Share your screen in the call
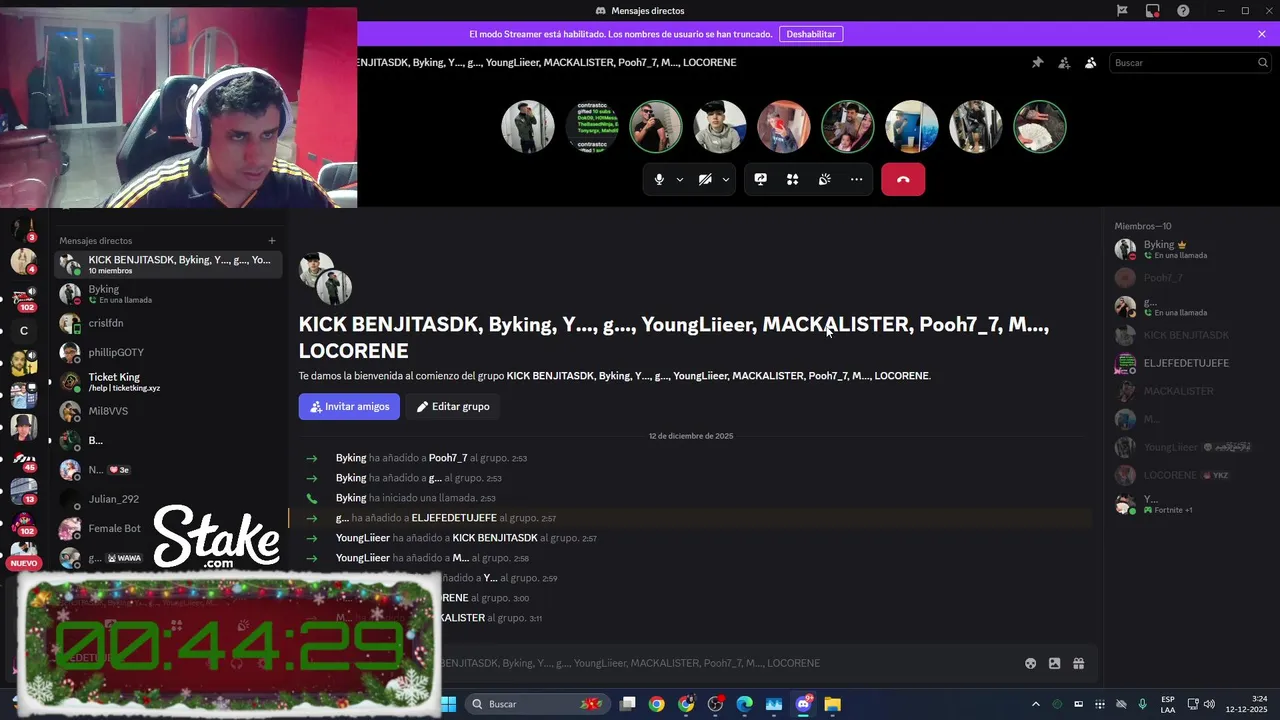Image resolution: width=1280 pixels, height=720 pixels. coord(761,179)
